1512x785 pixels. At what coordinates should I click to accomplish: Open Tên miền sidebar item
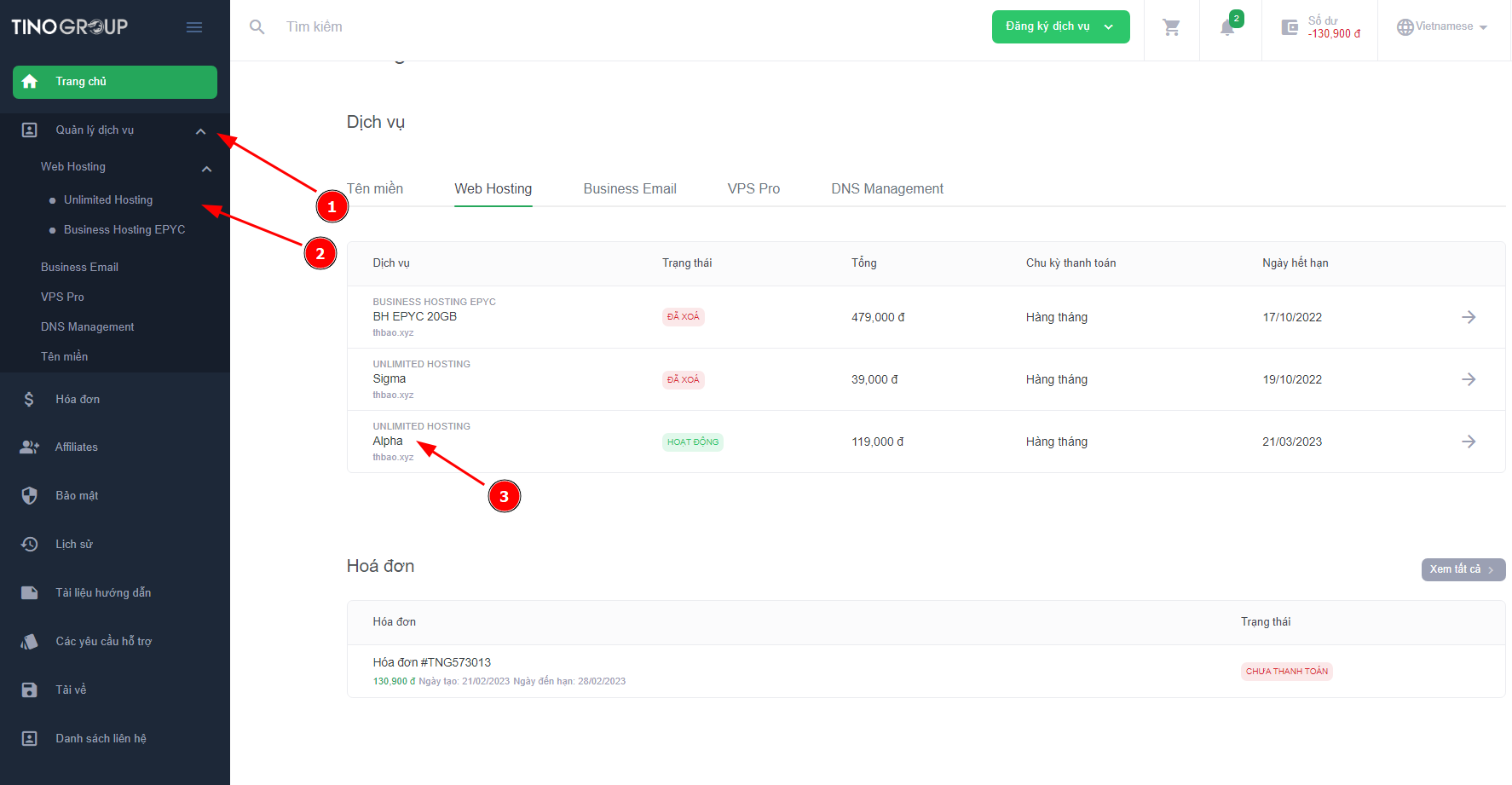[x=65, y=356]
